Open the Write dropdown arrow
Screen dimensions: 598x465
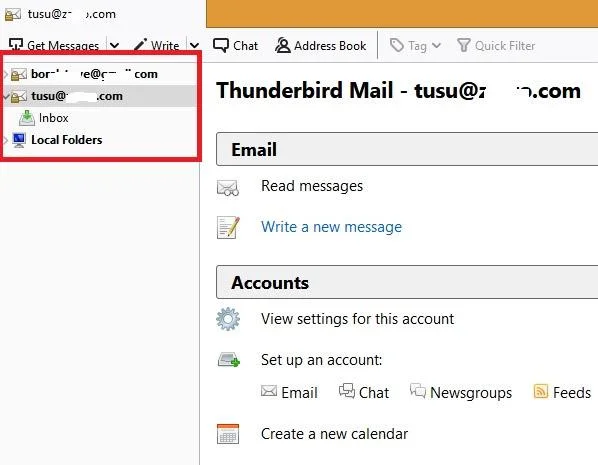click(195, 46)
